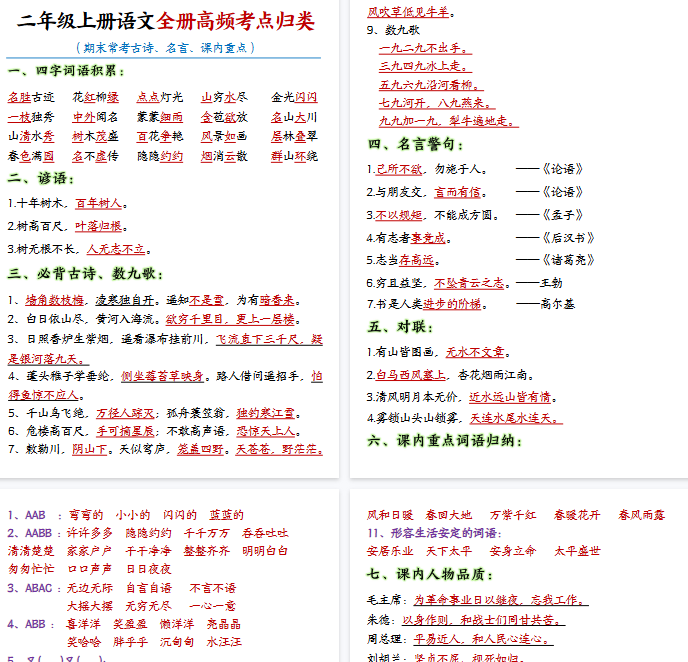Select the word '弯弯的'
Screen dimensions: 688x662
pyautogui.click(x=86, y=515)
